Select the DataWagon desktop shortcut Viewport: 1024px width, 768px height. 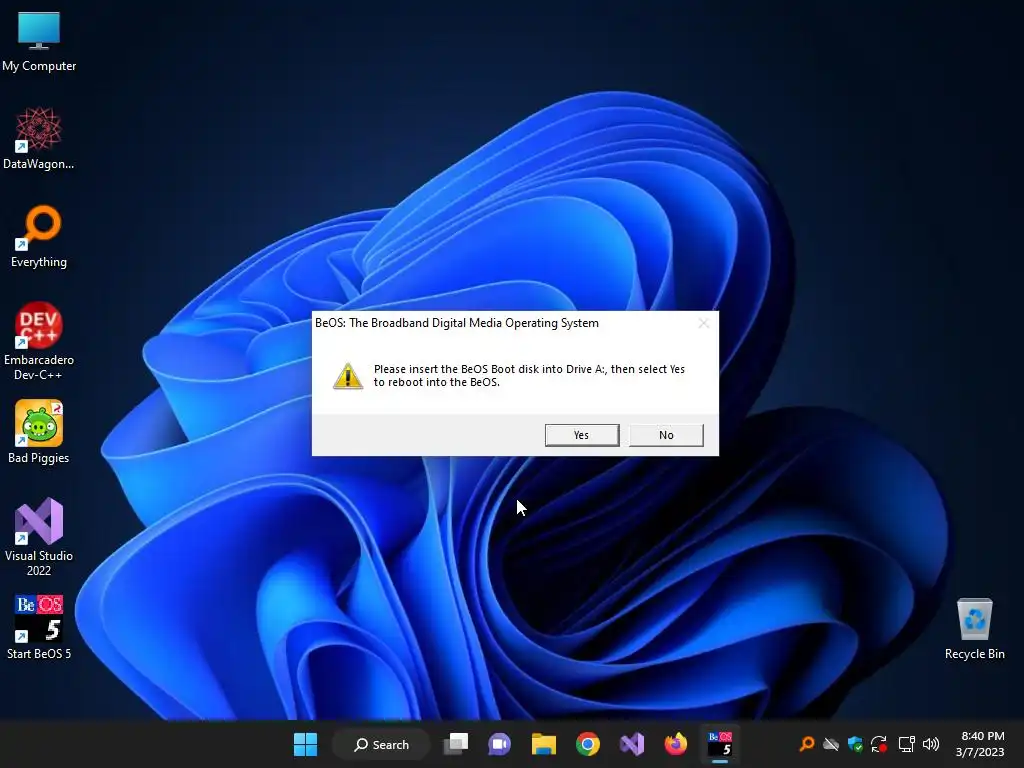(39, 139)
